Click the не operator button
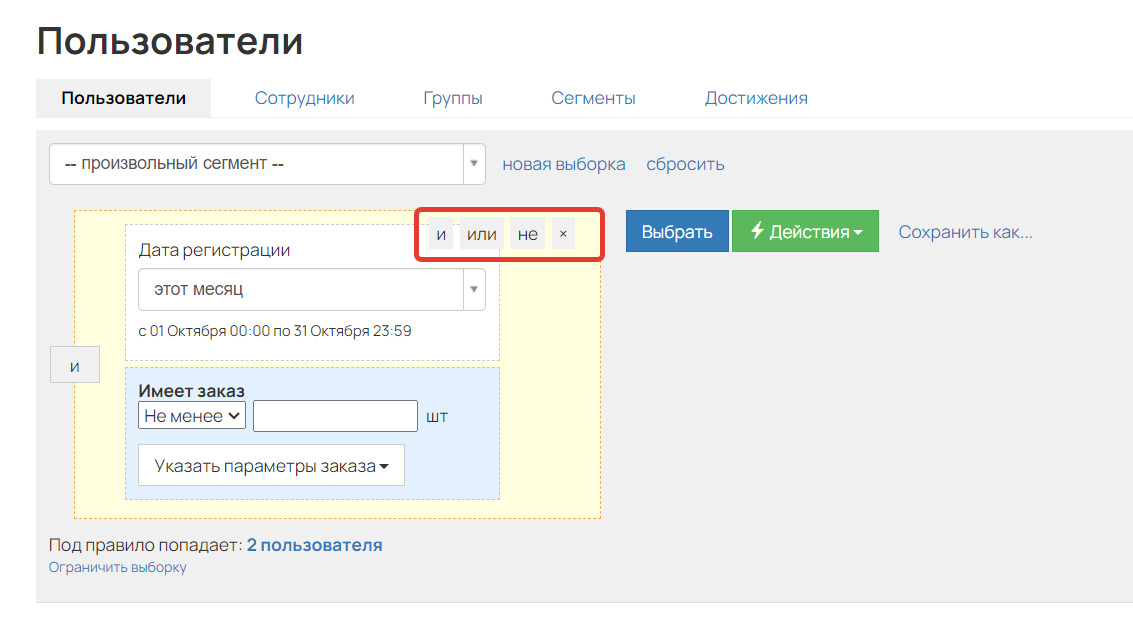 click(527, 234)
